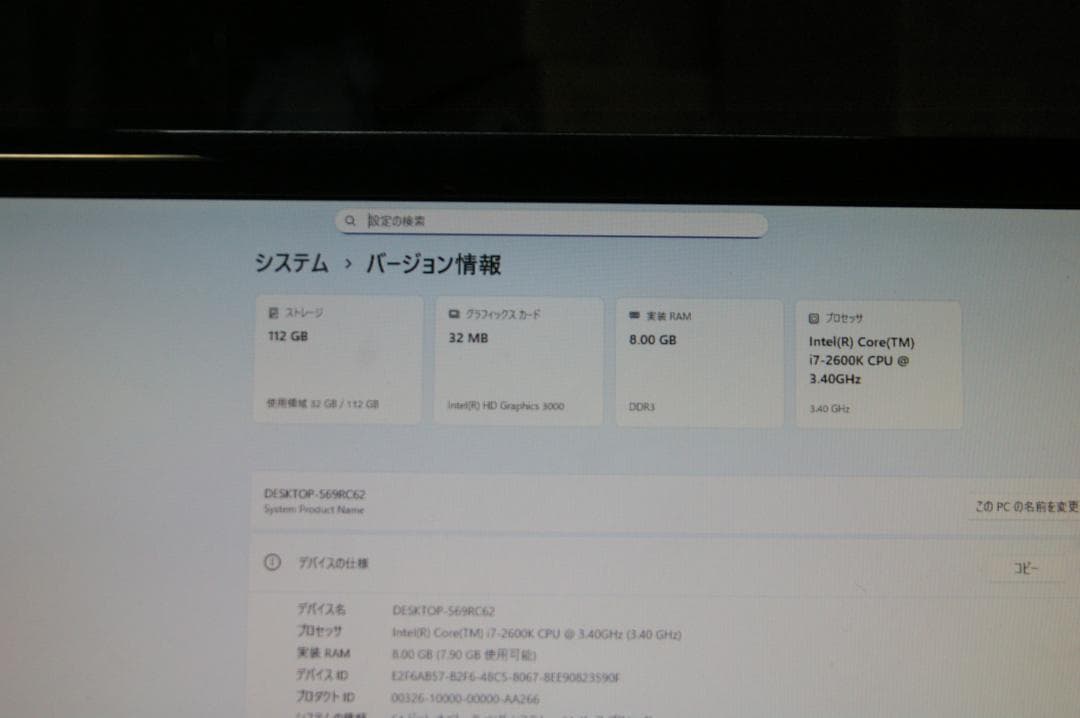
Task: Select the processor card showing i7-2600K
Action: coord(878,363)
